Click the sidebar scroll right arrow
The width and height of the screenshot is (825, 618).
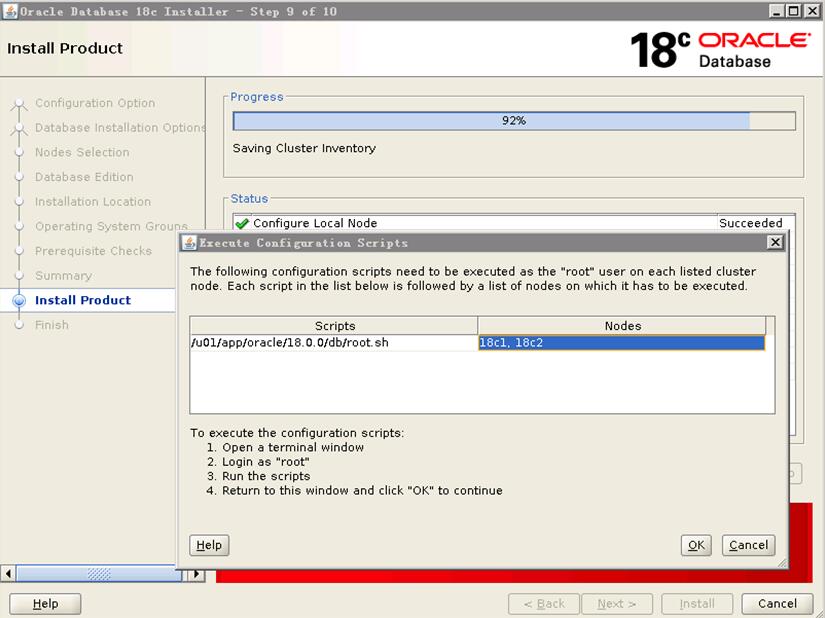pyautogui.click(x=197, y=573)
